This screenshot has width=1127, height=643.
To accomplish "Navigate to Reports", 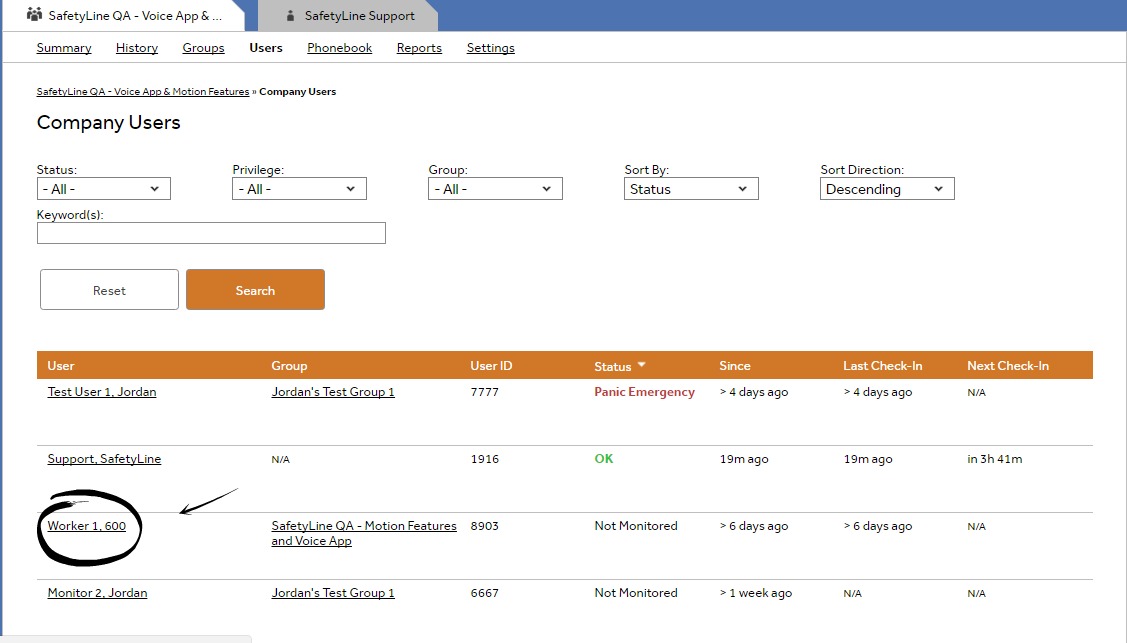I will pyautogui.click(x=419, y=48).
